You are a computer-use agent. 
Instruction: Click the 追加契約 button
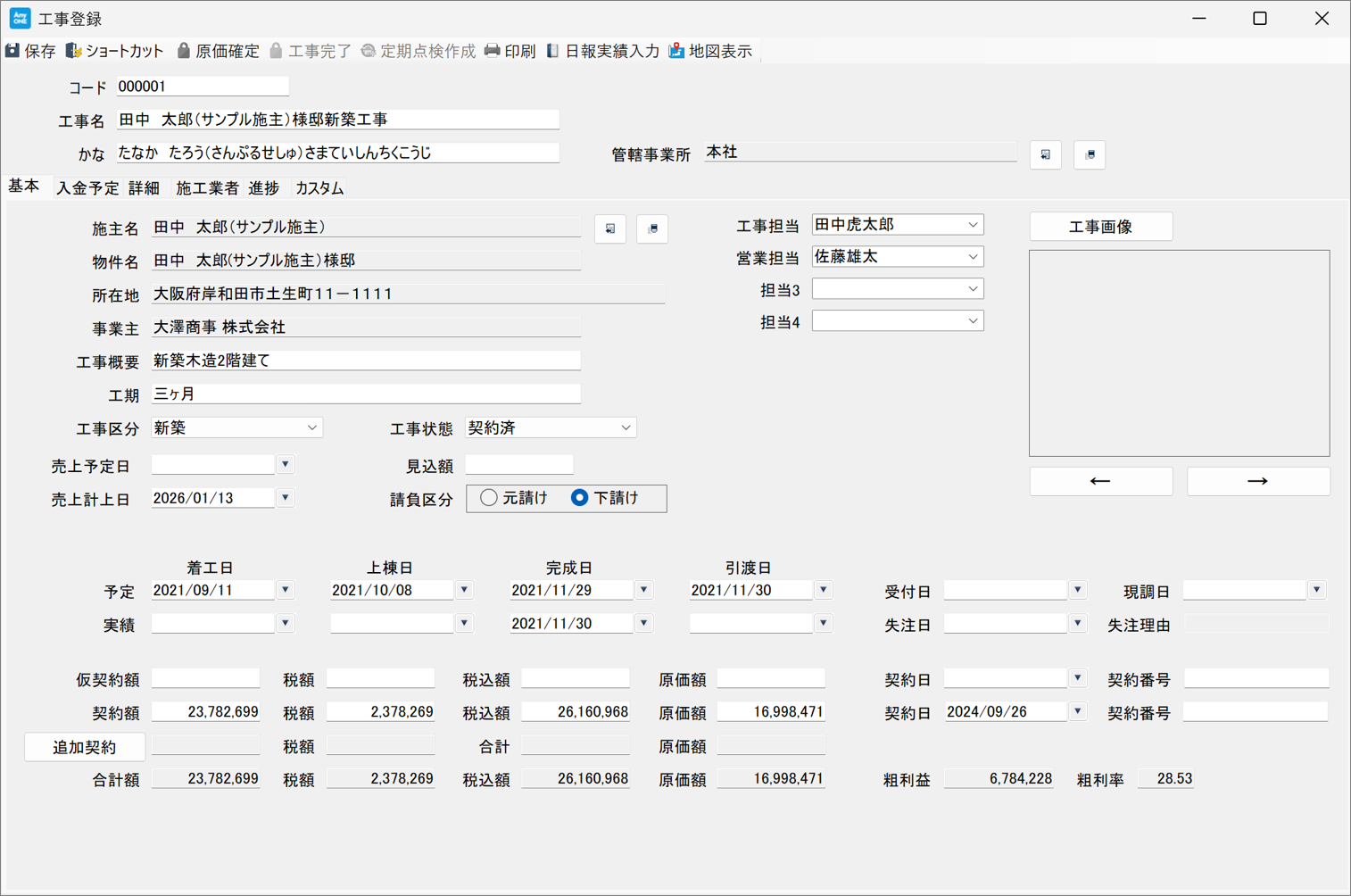tap(85, 747)
